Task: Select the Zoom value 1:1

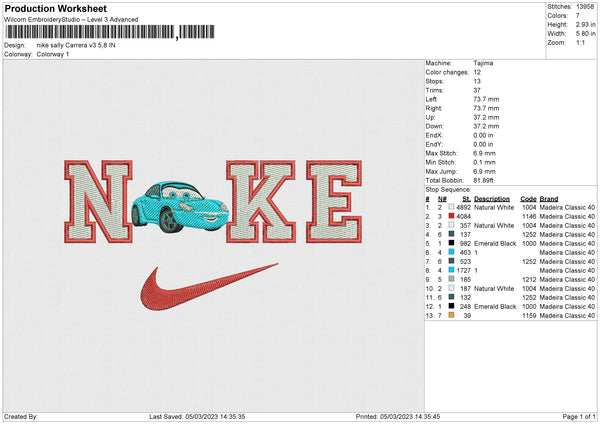Action: (580, 43)
